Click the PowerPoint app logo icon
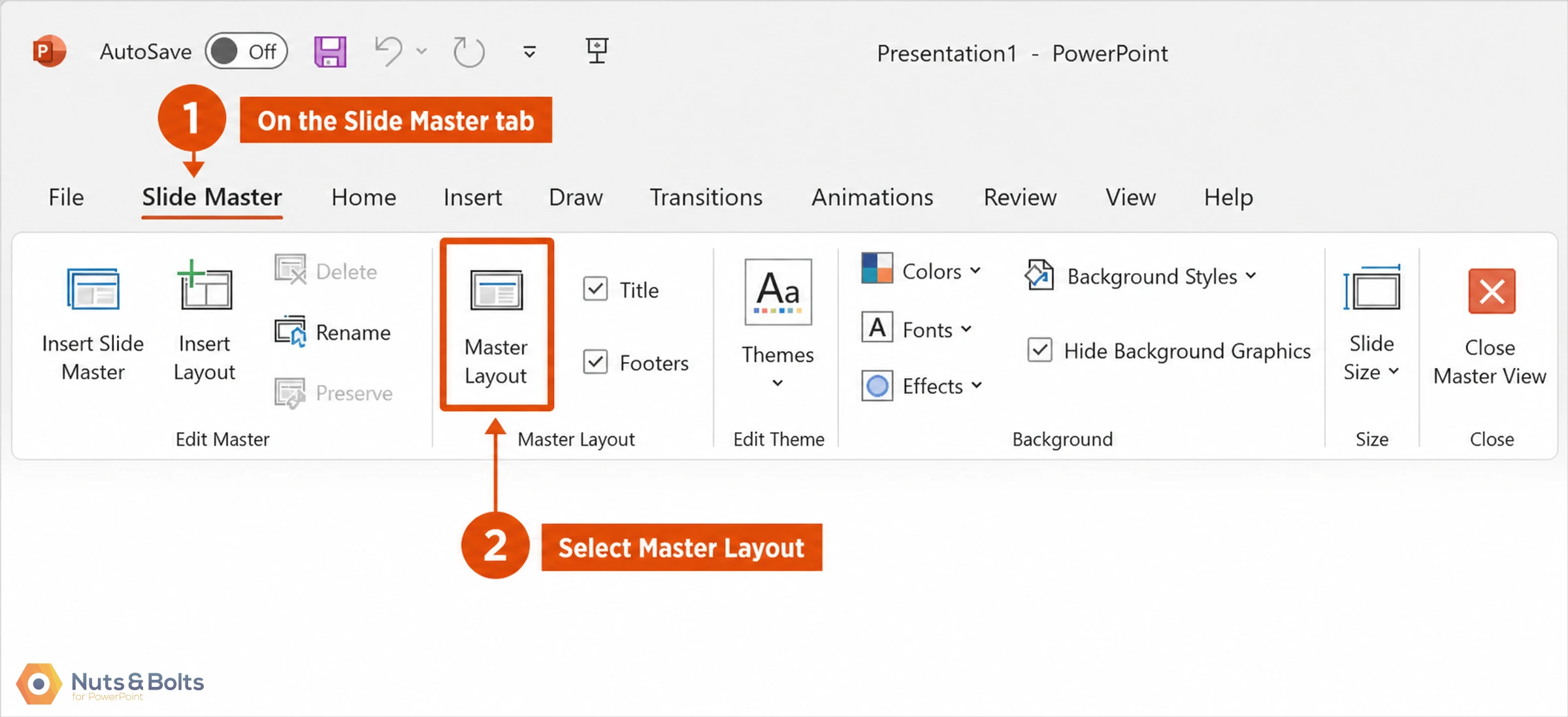The image size is (1568, 717). coord(50,51)
